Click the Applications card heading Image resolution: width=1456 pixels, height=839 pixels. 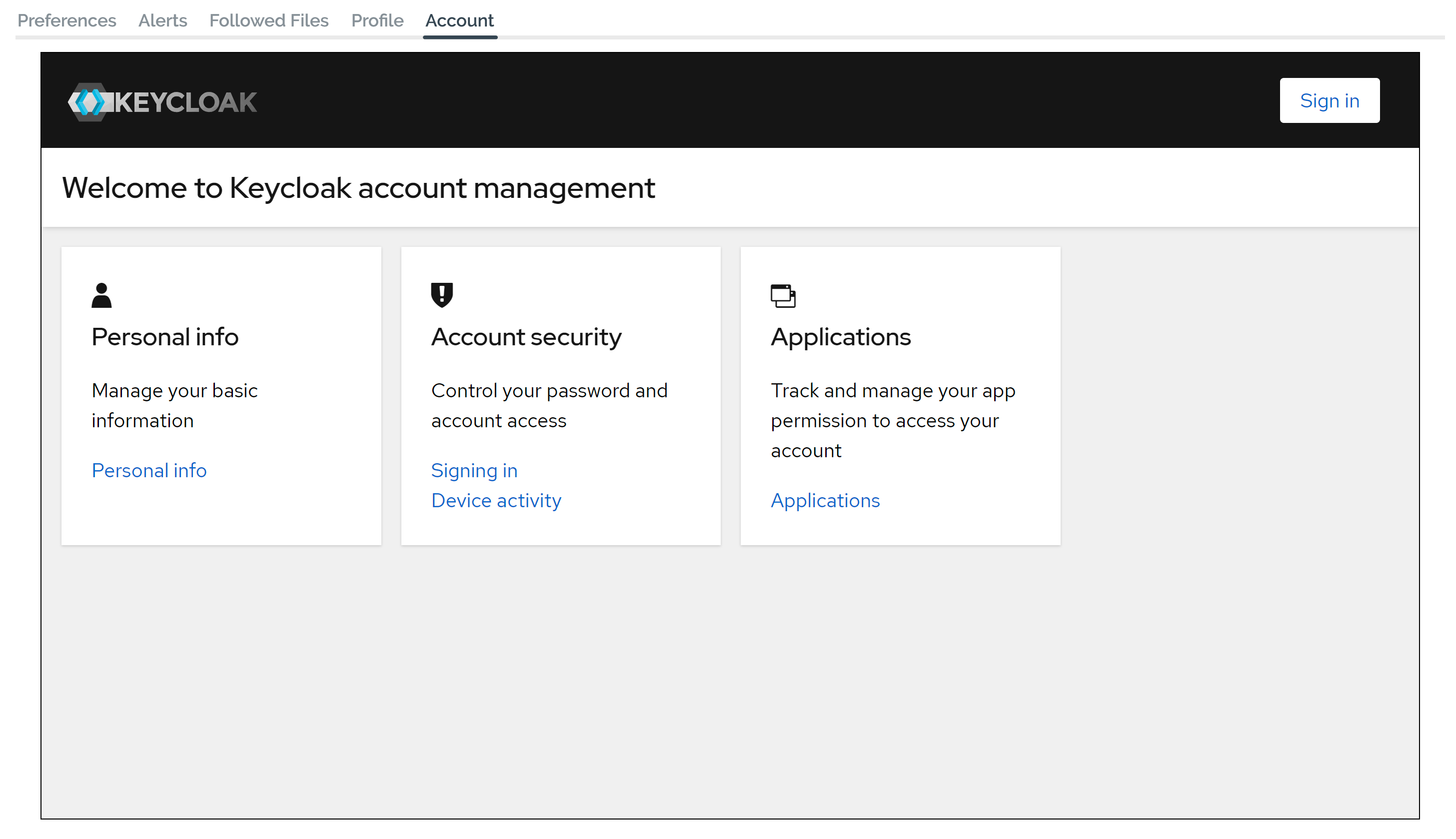840,336
